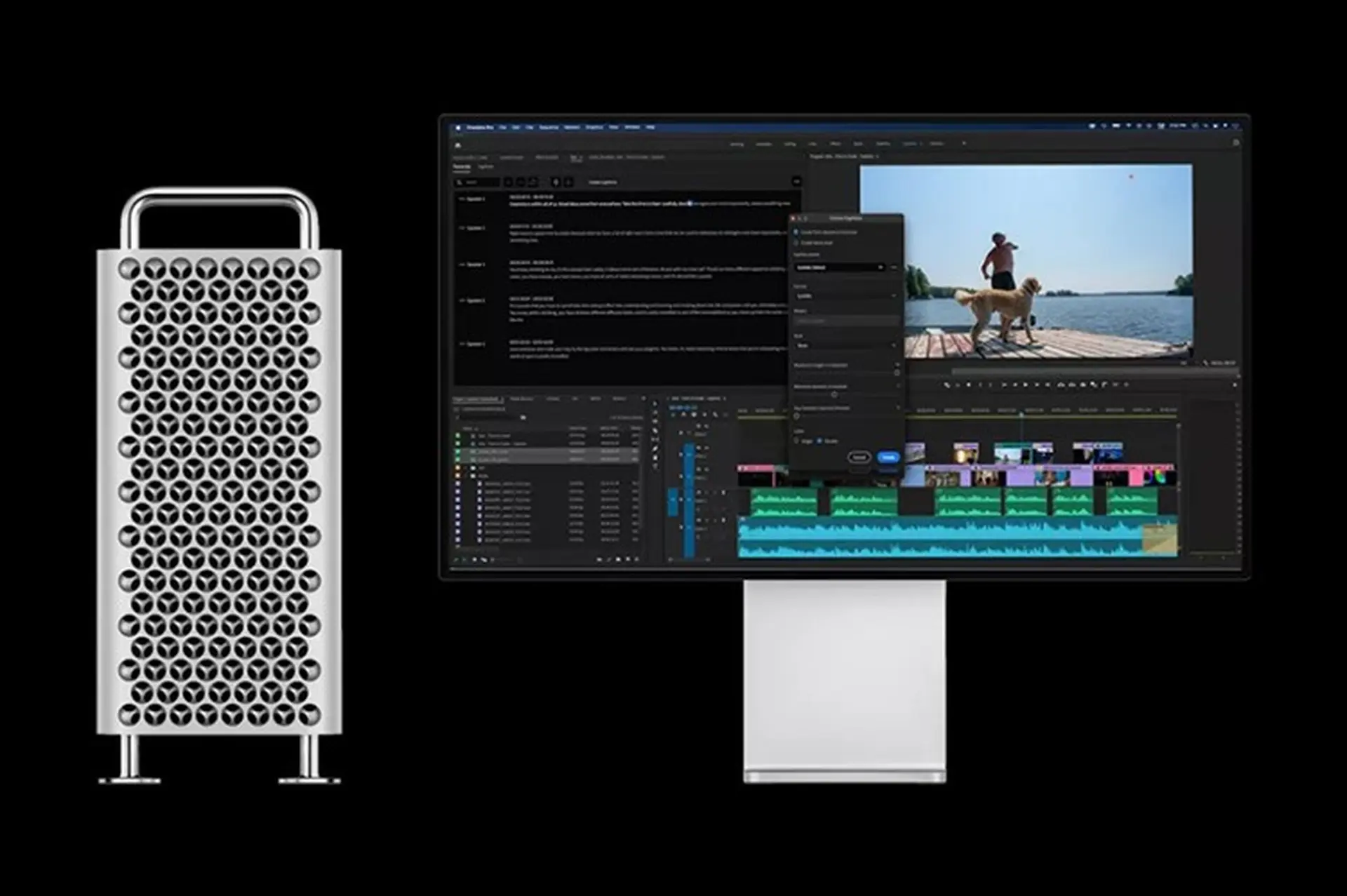
Task: Select the Razor tool
Action: (x=655, y=431)
